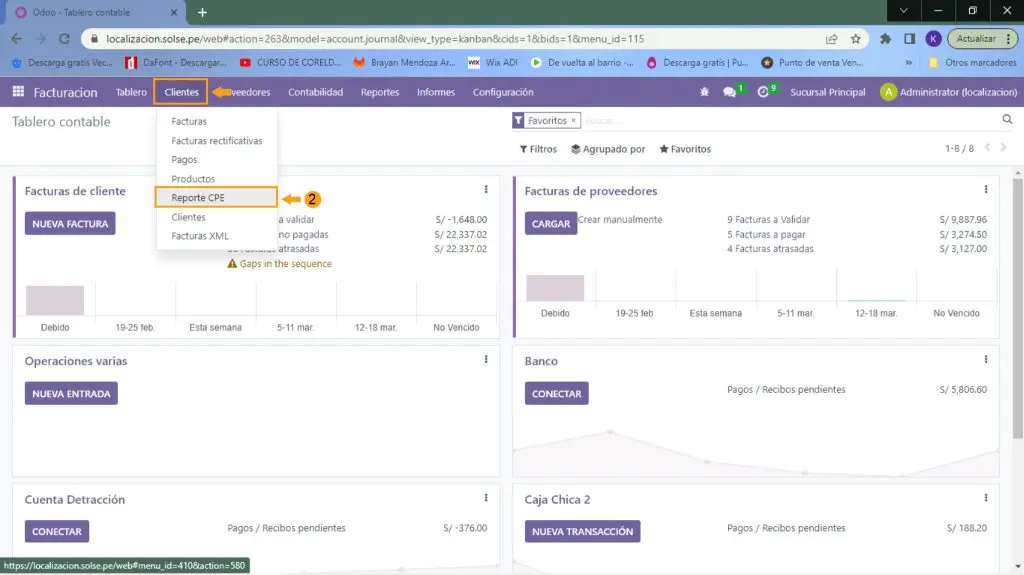The height and width of the screenshot is (575, 1024).
Task: Open Administrator user menu
Action: pos(950,92)
